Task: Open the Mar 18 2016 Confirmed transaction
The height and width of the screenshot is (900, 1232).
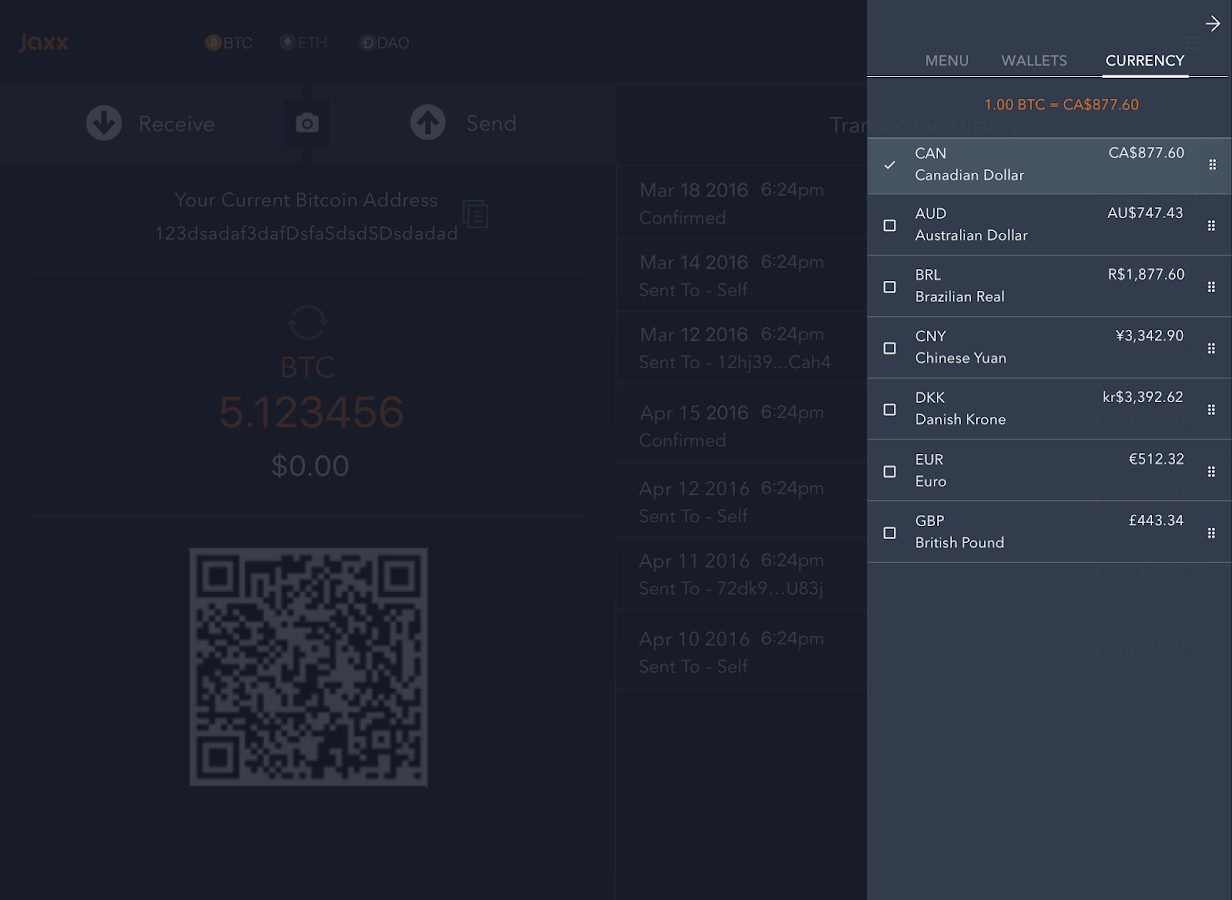Action: (x=741, y=203)
